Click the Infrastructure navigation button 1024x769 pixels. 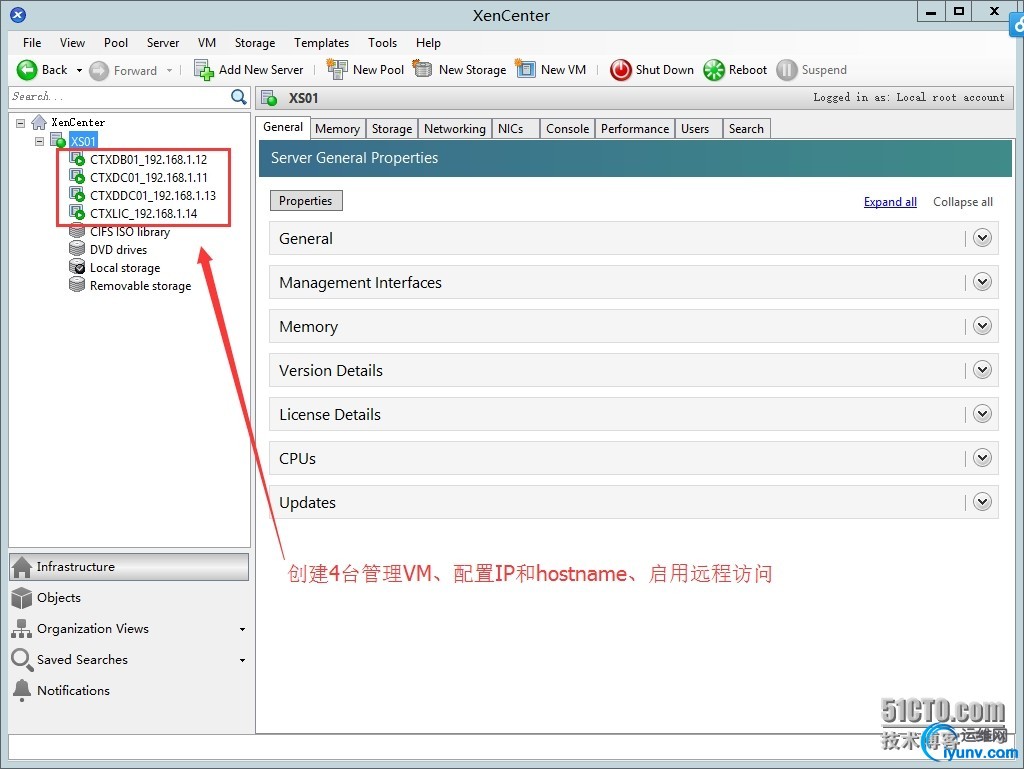[x=129, y=567]
